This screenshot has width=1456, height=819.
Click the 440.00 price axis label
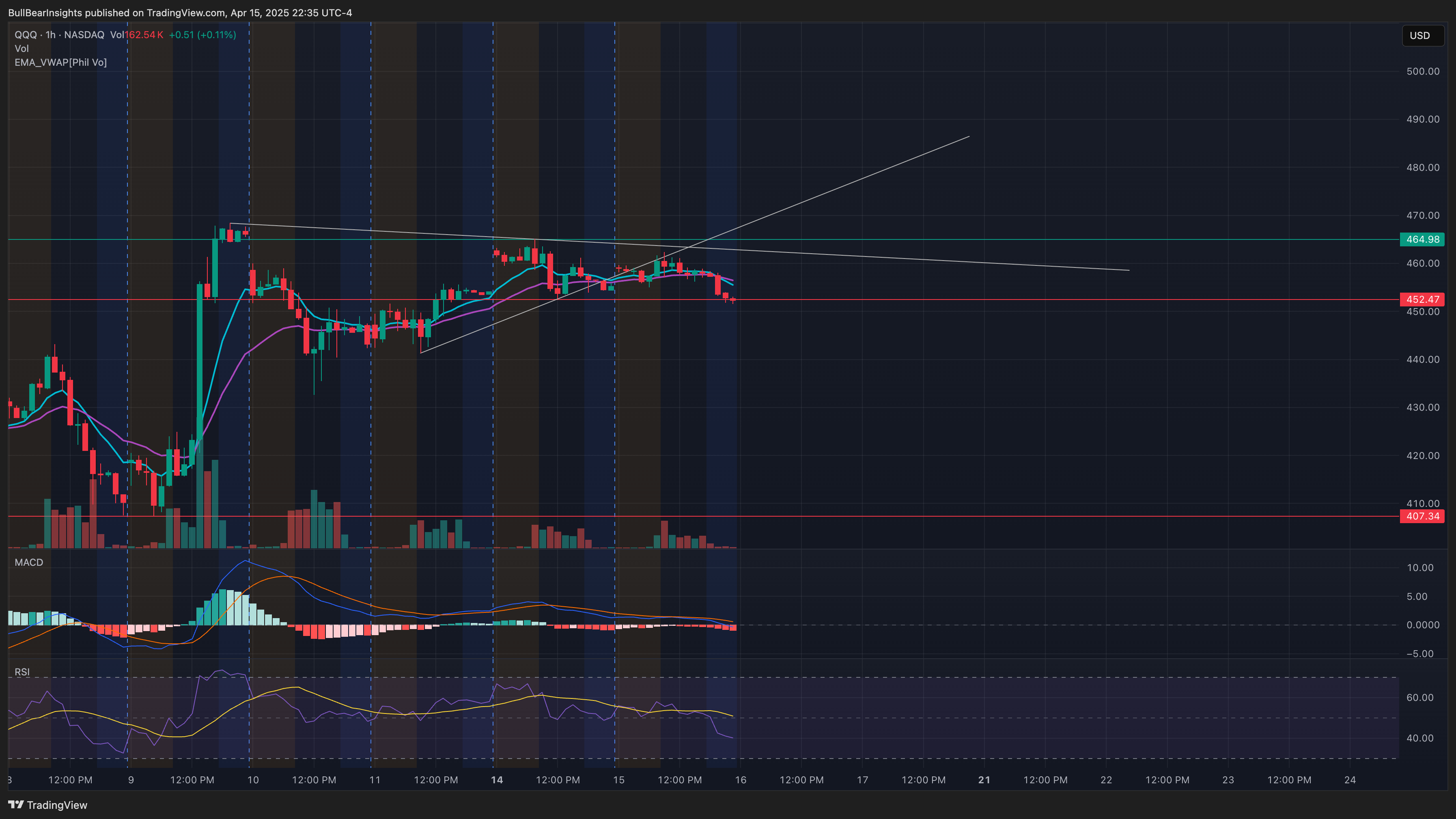tap(1423, 360)
